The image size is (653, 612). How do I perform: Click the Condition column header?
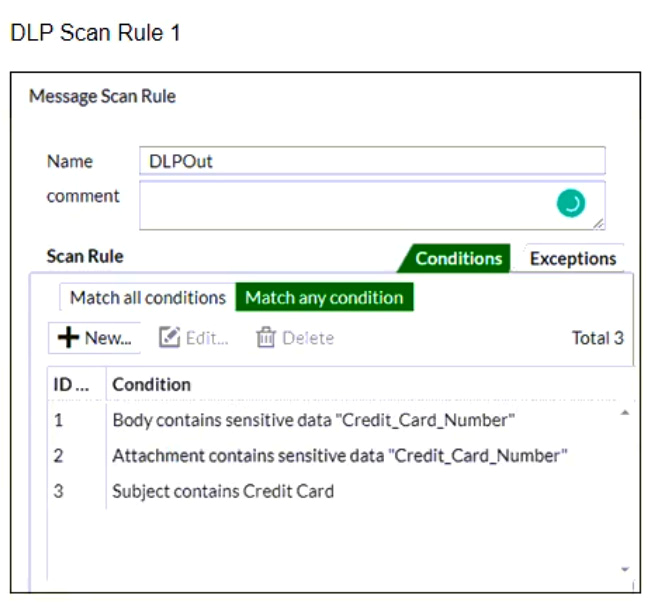[151, 384]
